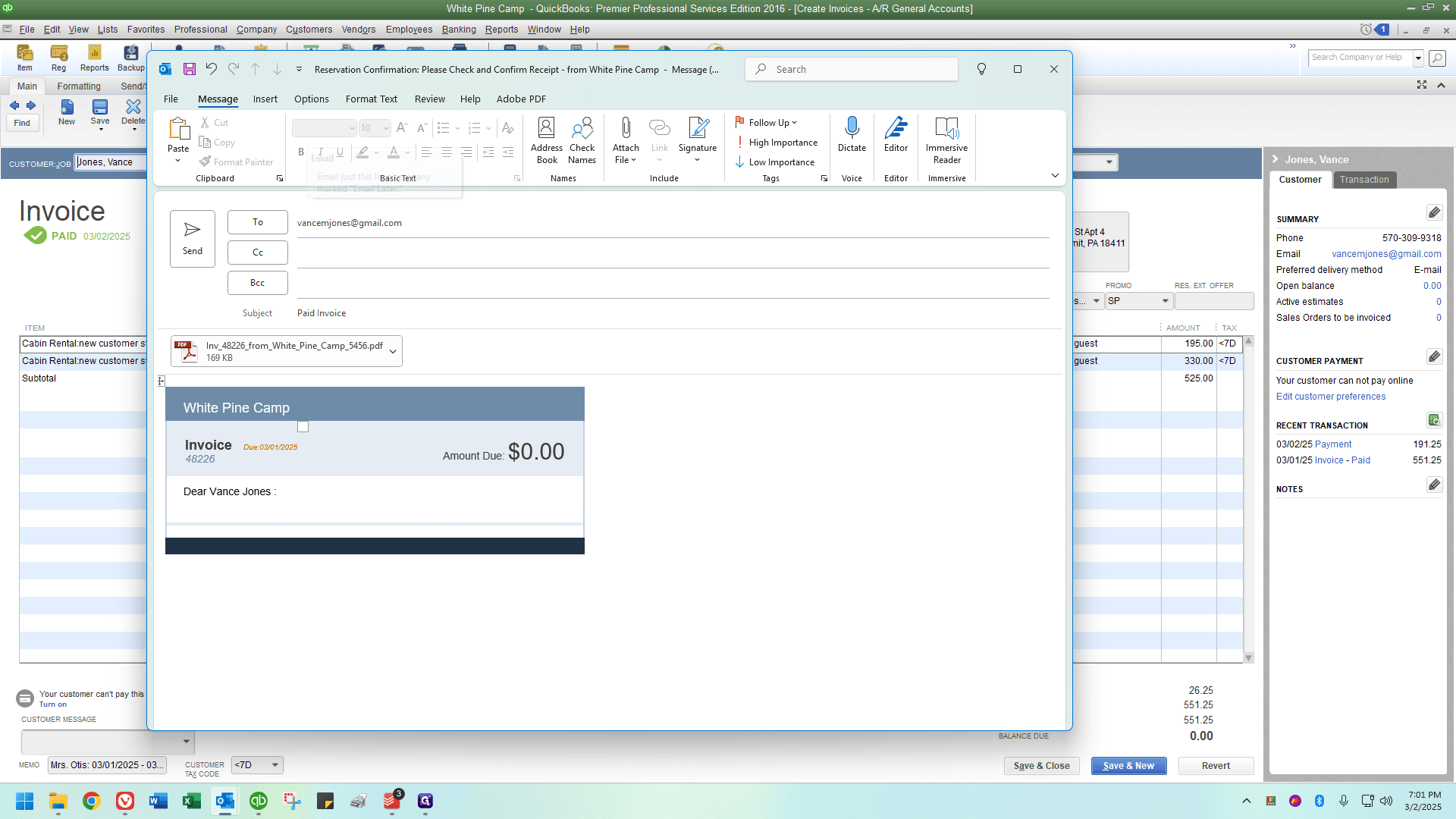
Task: Open Word from the taskbar
Action: coord(158,801)
